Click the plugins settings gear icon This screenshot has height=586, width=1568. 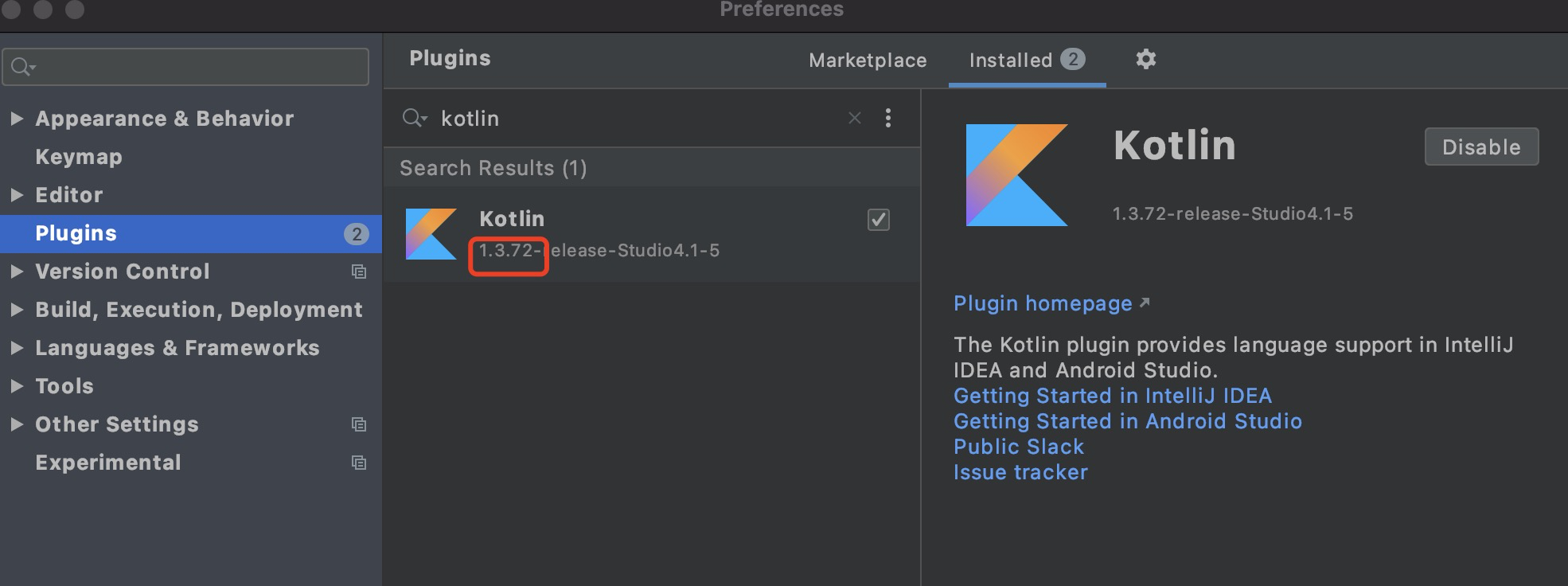click(1145, 59)
